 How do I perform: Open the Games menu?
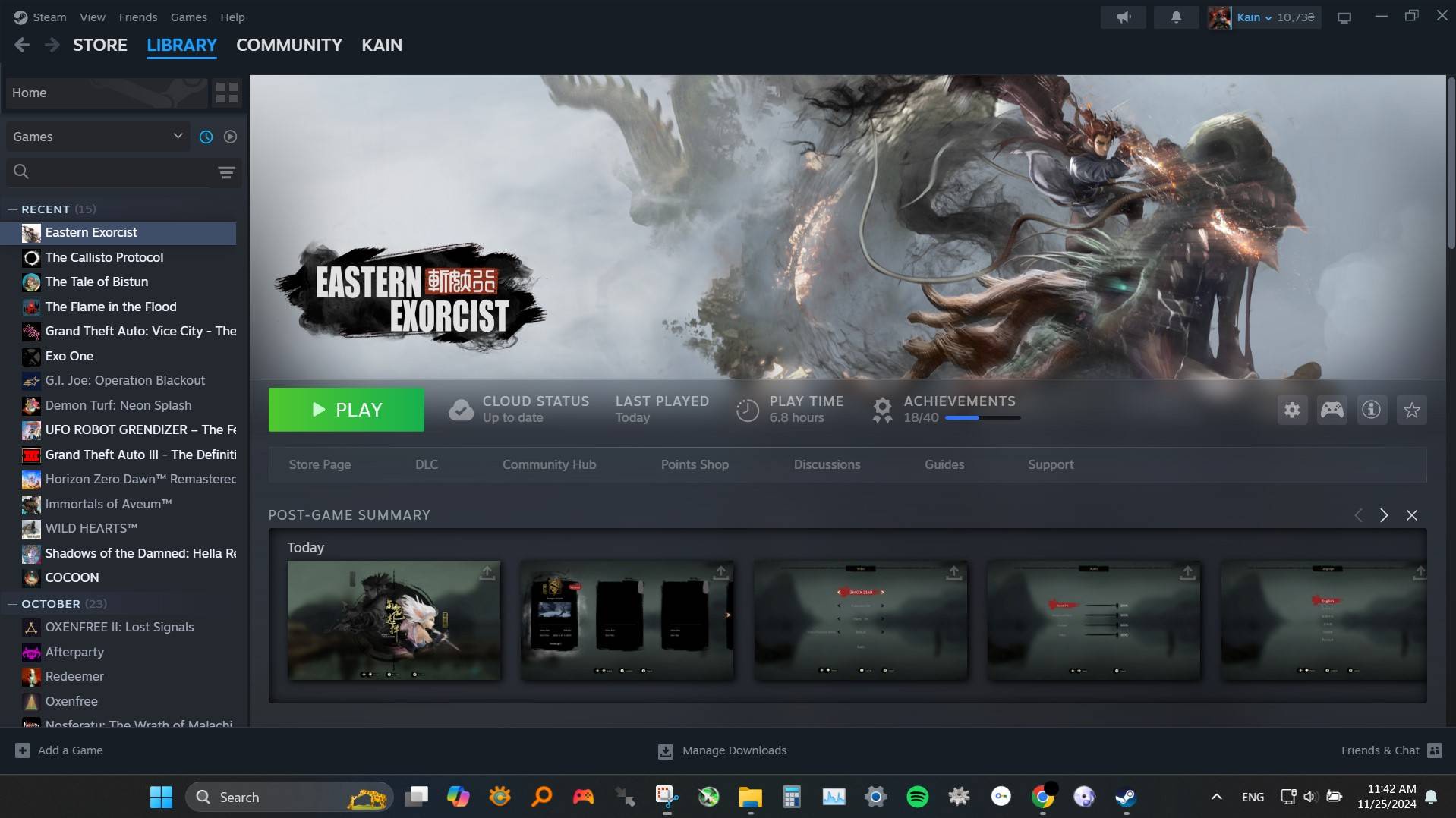188,17
